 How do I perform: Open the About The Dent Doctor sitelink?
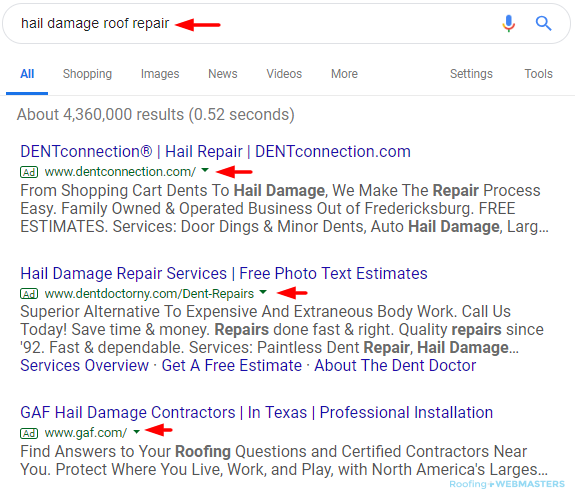tap(395, 366)
